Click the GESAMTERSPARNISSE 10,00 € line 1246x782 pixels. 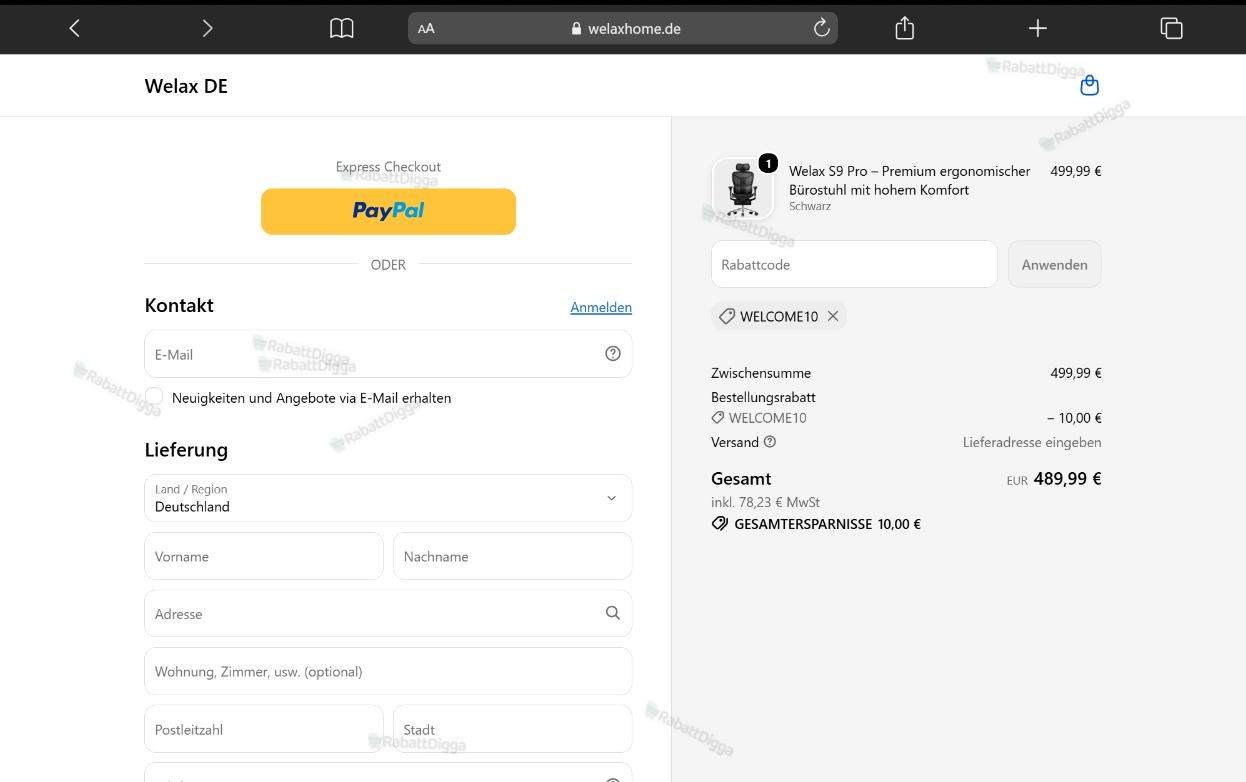pyautogui.click(x=816, y=524)
